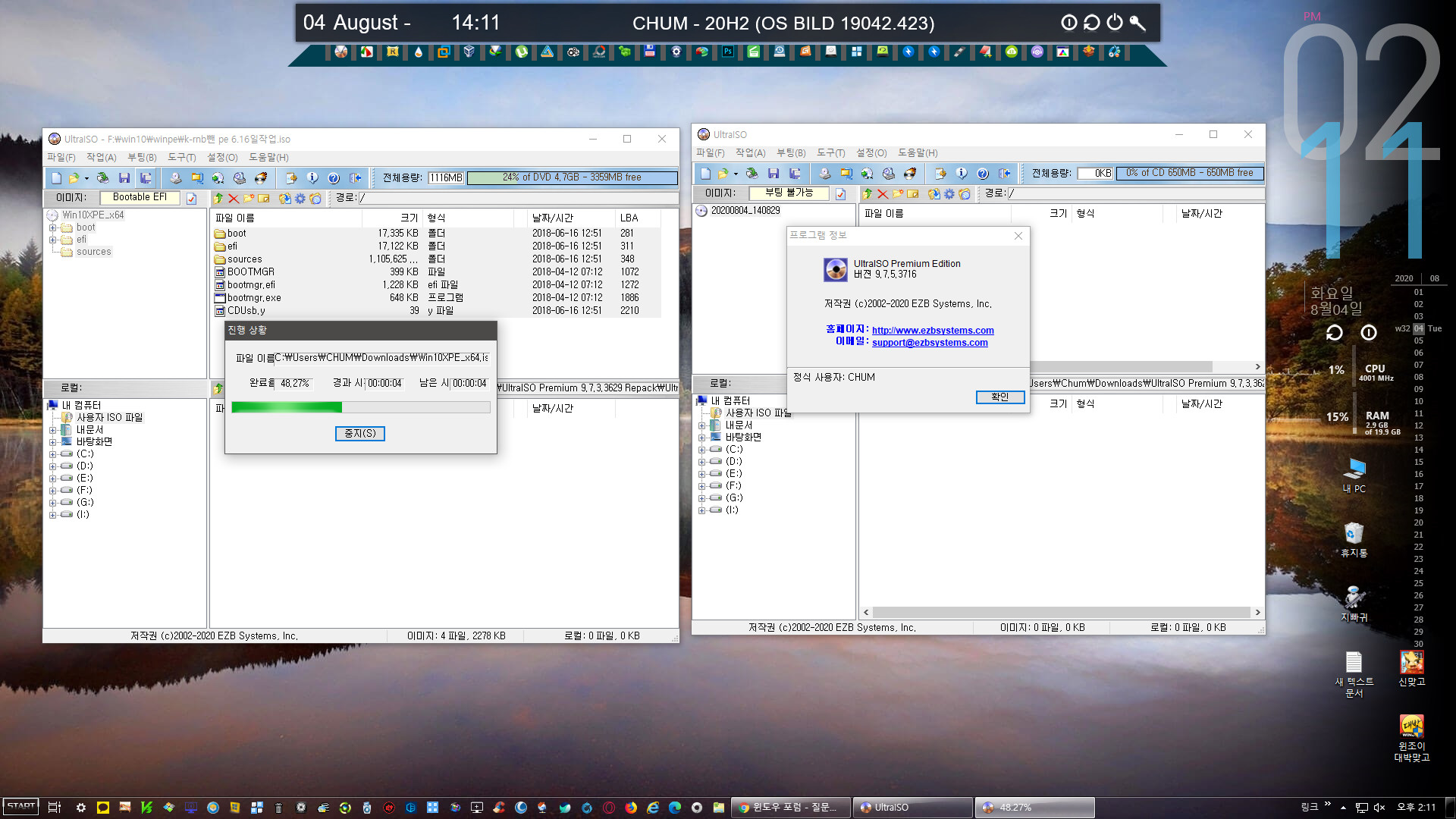
Task: Click Burn CD flame-disc icon in left UltraISO
Action: coord(261,178)
